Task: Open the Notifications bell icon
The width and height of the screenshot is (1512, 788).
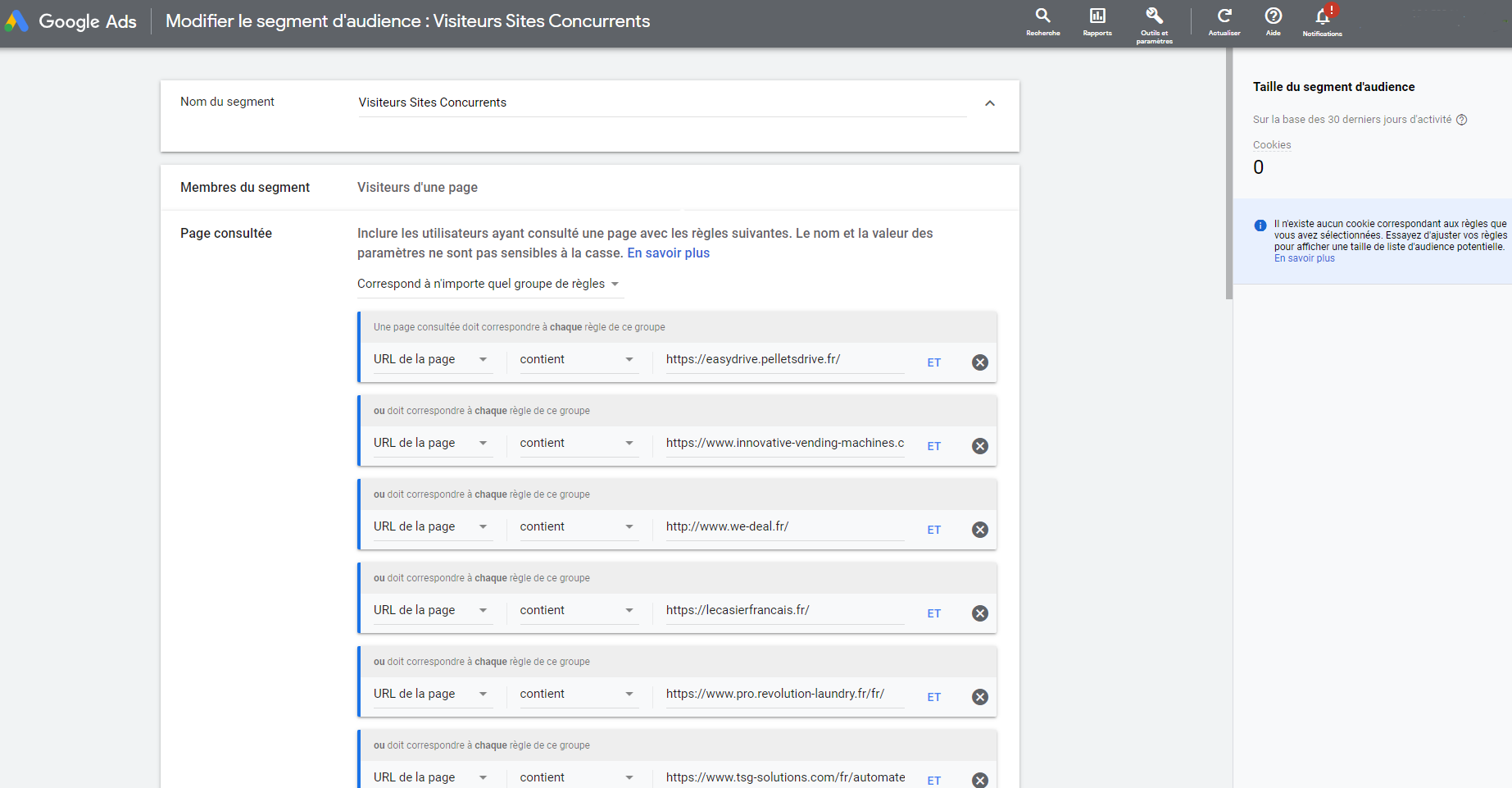Action: coord(1322,21)
